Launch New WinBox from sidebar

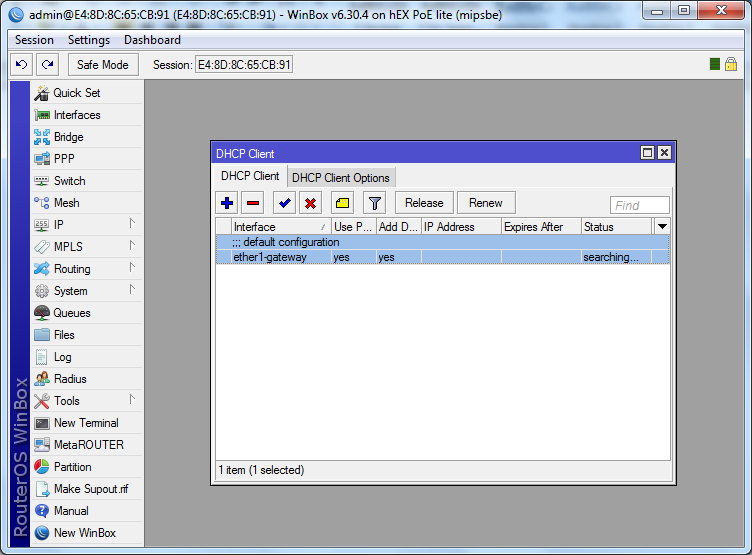(87, 533)
